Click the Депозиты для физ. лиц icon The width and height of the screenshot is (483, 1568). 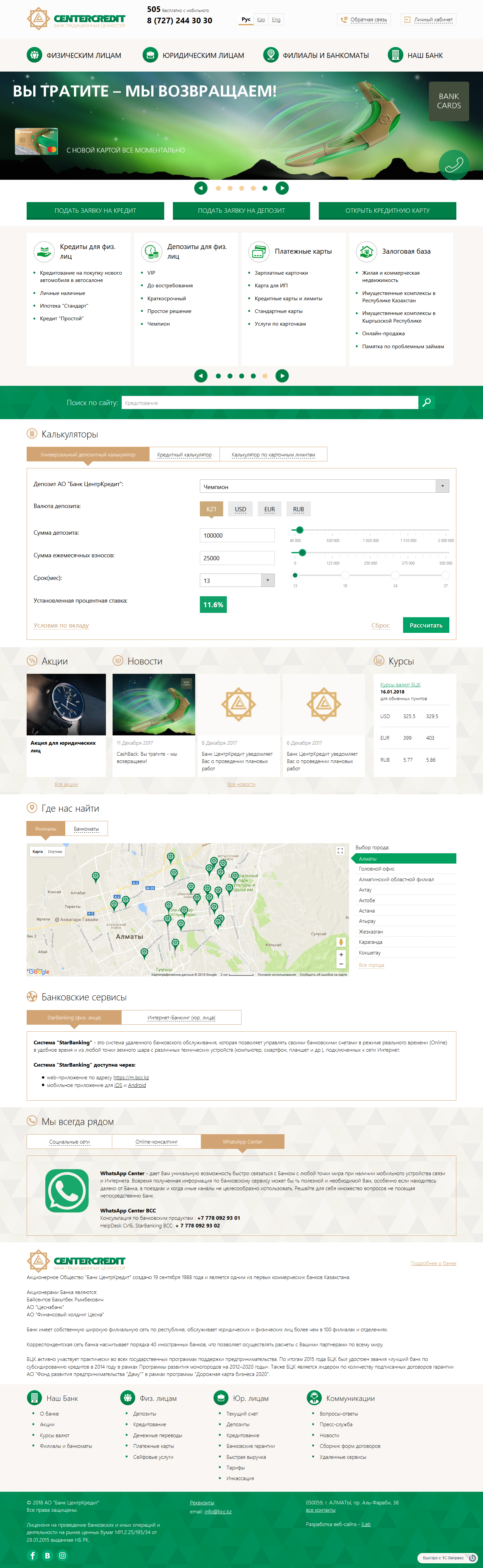coord(151,251)
